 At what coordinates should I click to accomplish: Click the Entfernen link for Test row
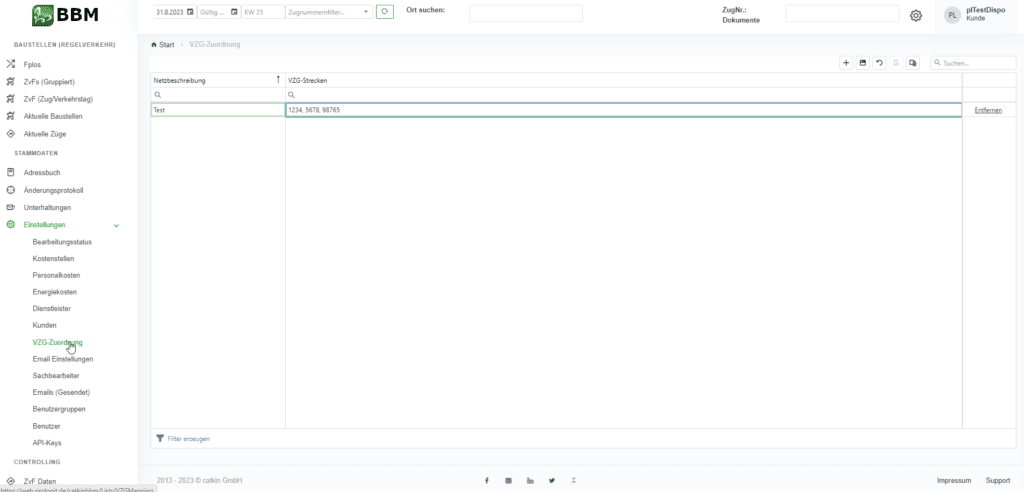pos(988,110)
